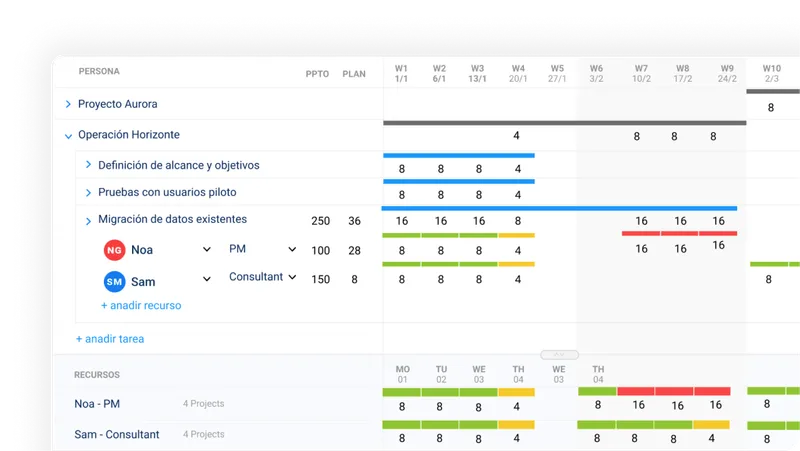Select week W10 2/3 header
The width and height of the screenshot is (800, 451).
point(771,73)
